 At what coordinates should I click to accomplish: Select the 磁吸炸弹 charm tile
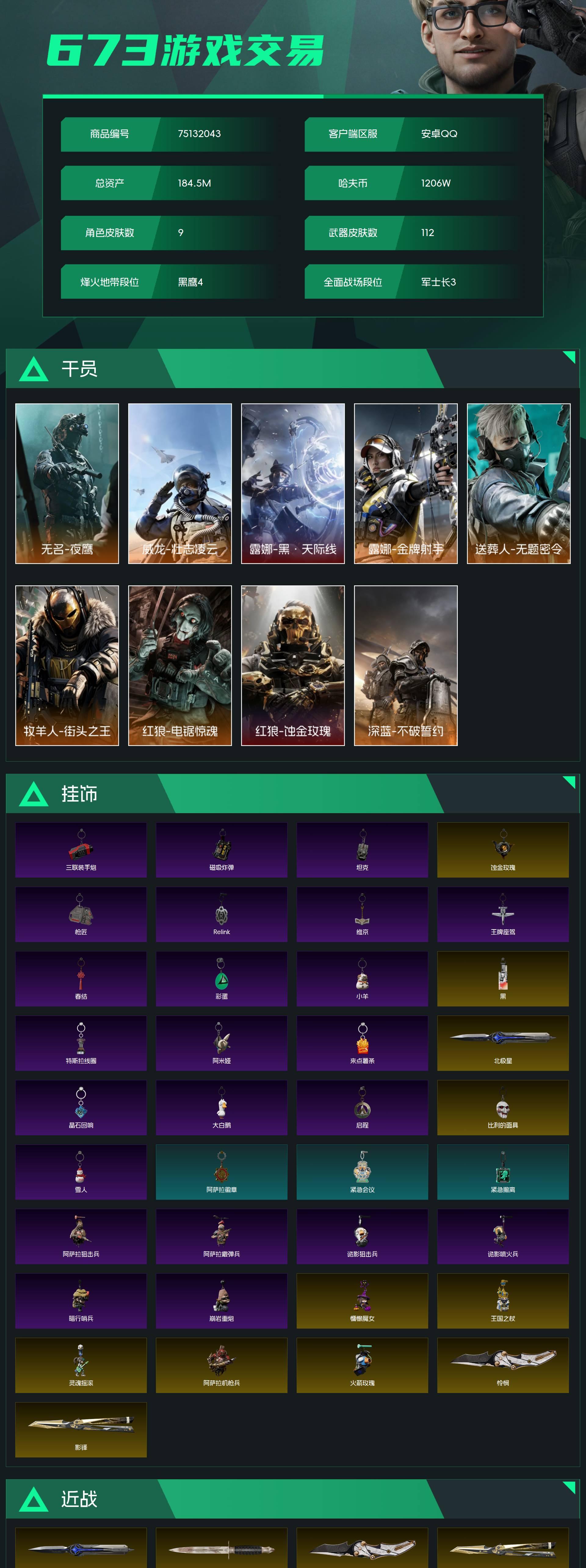pos(222,850)
